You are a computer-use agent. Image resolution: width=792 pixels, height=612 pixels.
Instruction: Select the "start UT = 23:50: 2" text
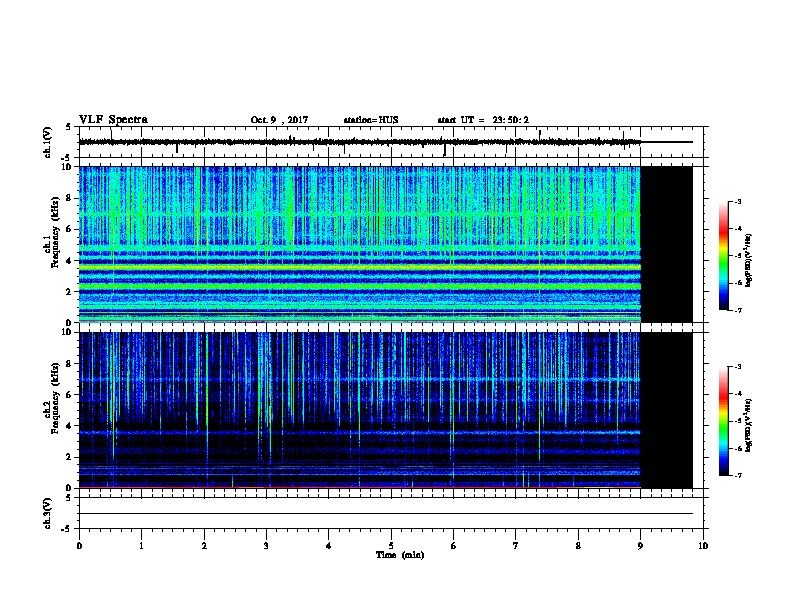(x=483, y=120)
